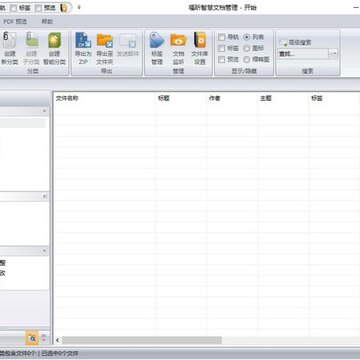Click the 创建新分类 icon
This screenshot has width=360, height=360.
pos(10,40)
